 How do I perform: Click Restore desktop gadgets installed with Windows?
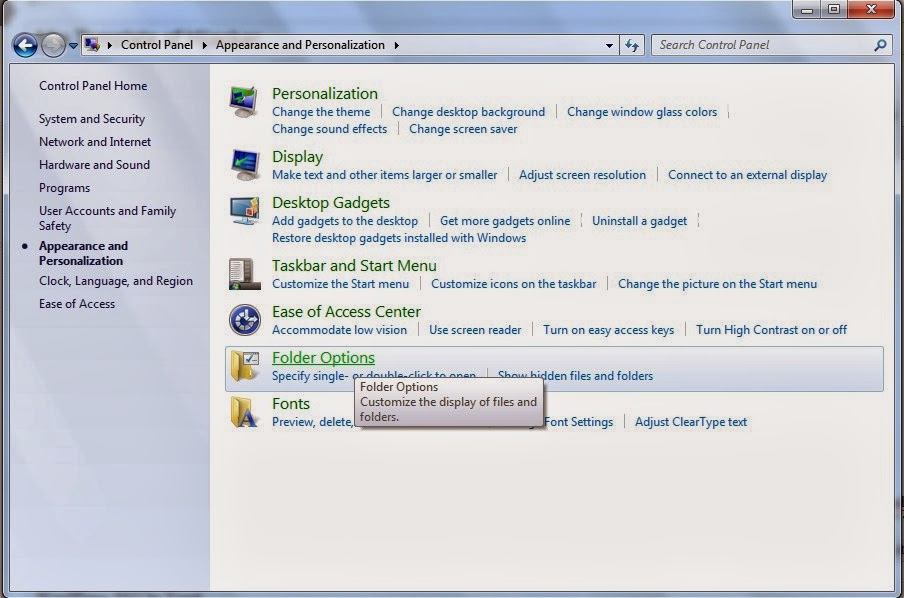pyautogui.click(x=399, y=238)
